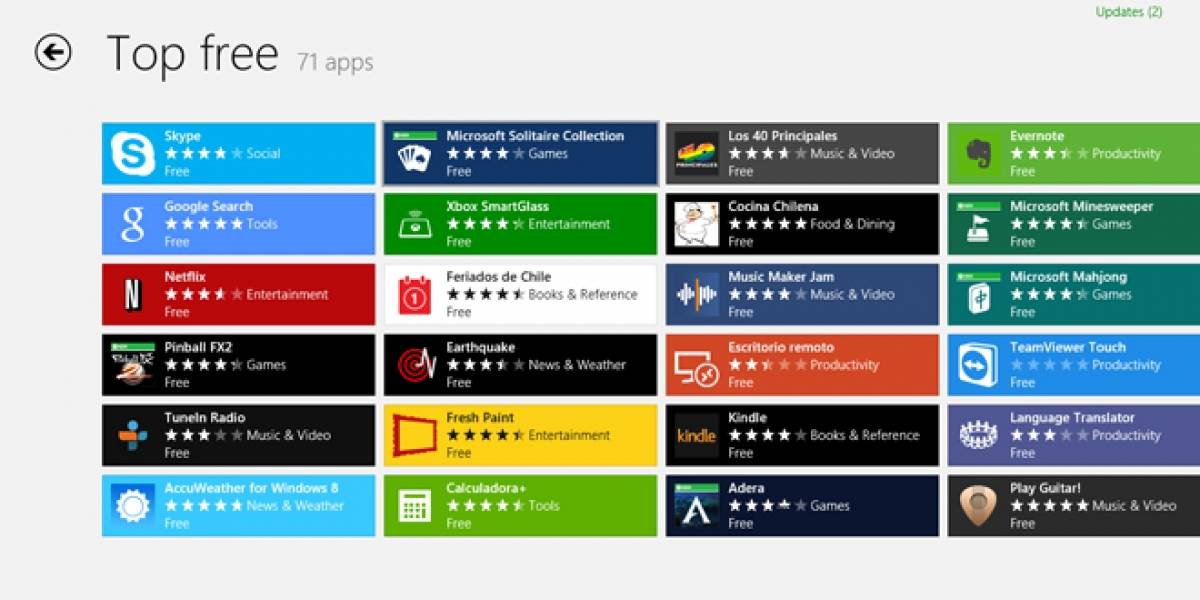The image size is (1200, 600).
Task: Click Los 40 Principales title
Action: coord(782,136)
